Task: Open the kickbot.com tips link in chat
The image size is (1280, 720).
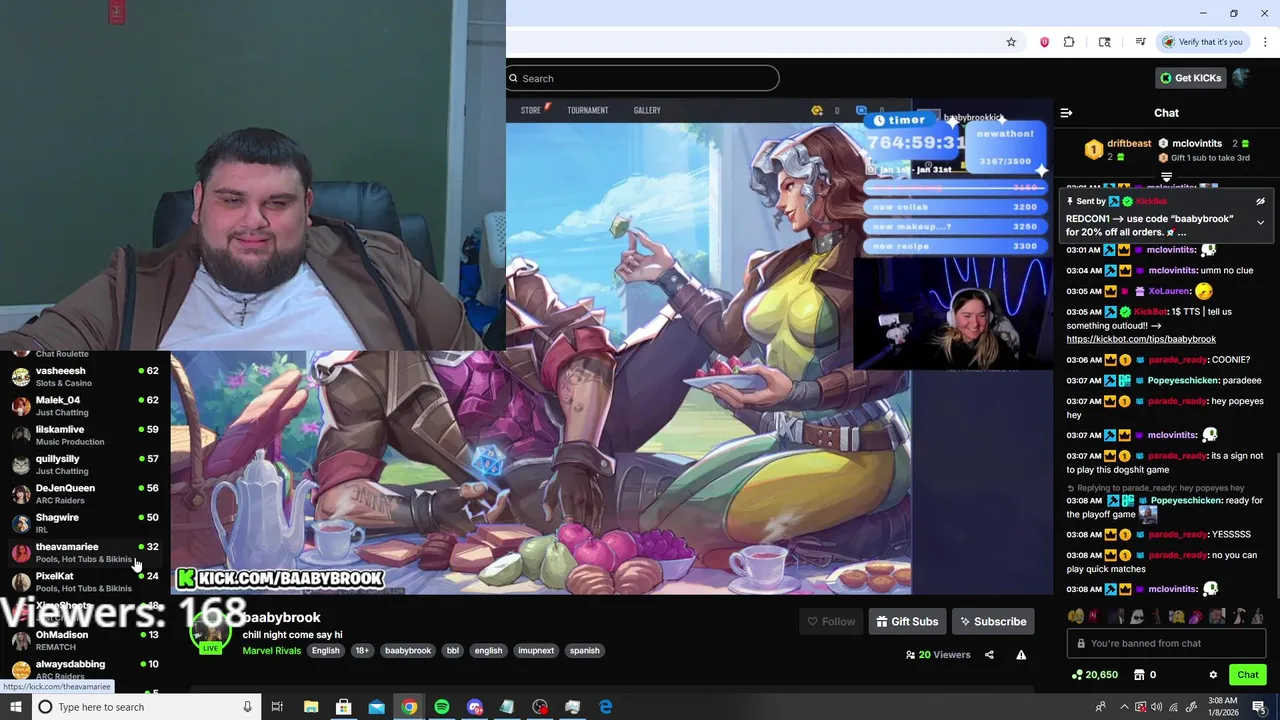Action: pyautogui.click(x=1141, y=339)
